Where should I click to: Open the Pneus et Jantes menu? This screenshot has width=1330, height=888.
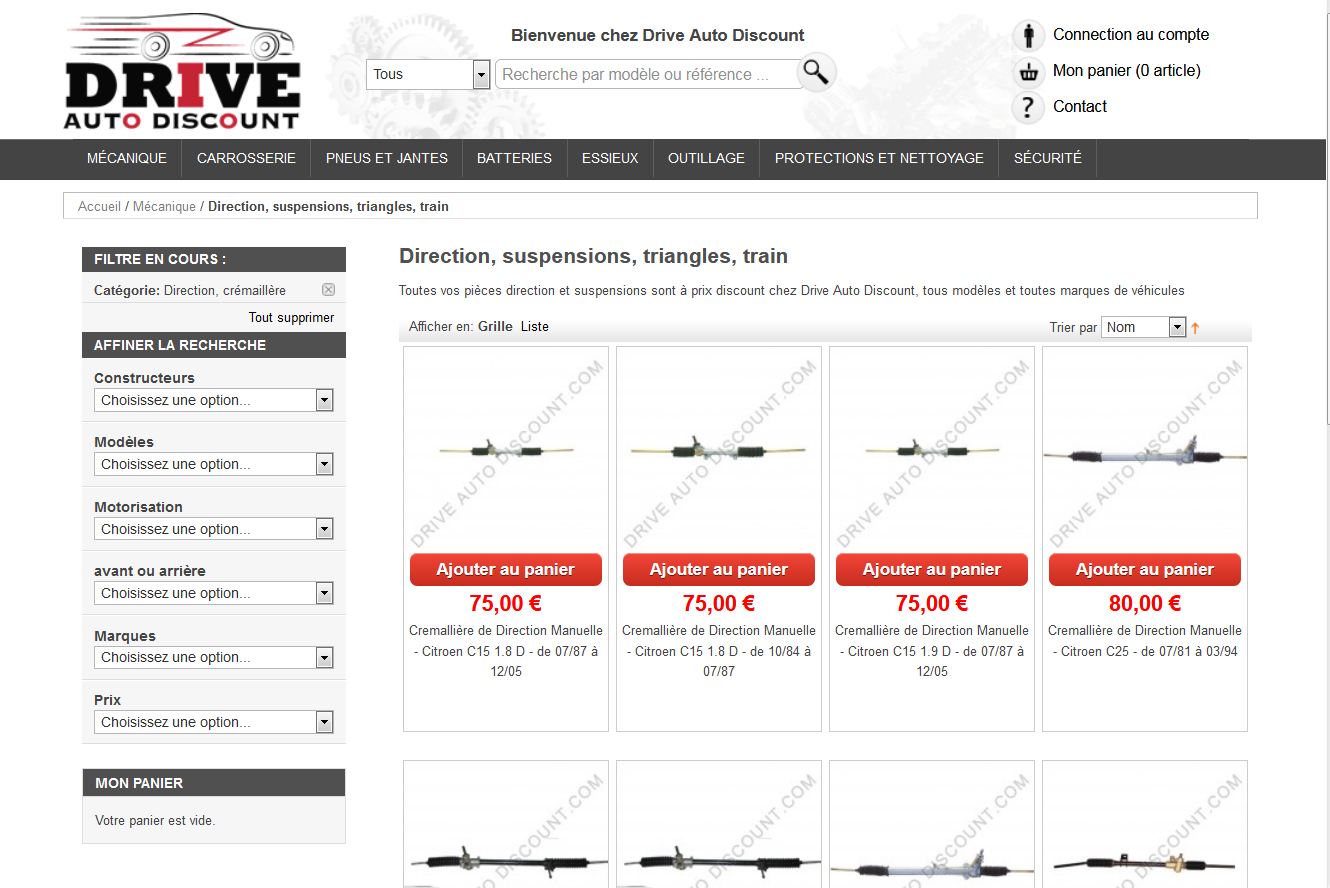pos(387,158)
